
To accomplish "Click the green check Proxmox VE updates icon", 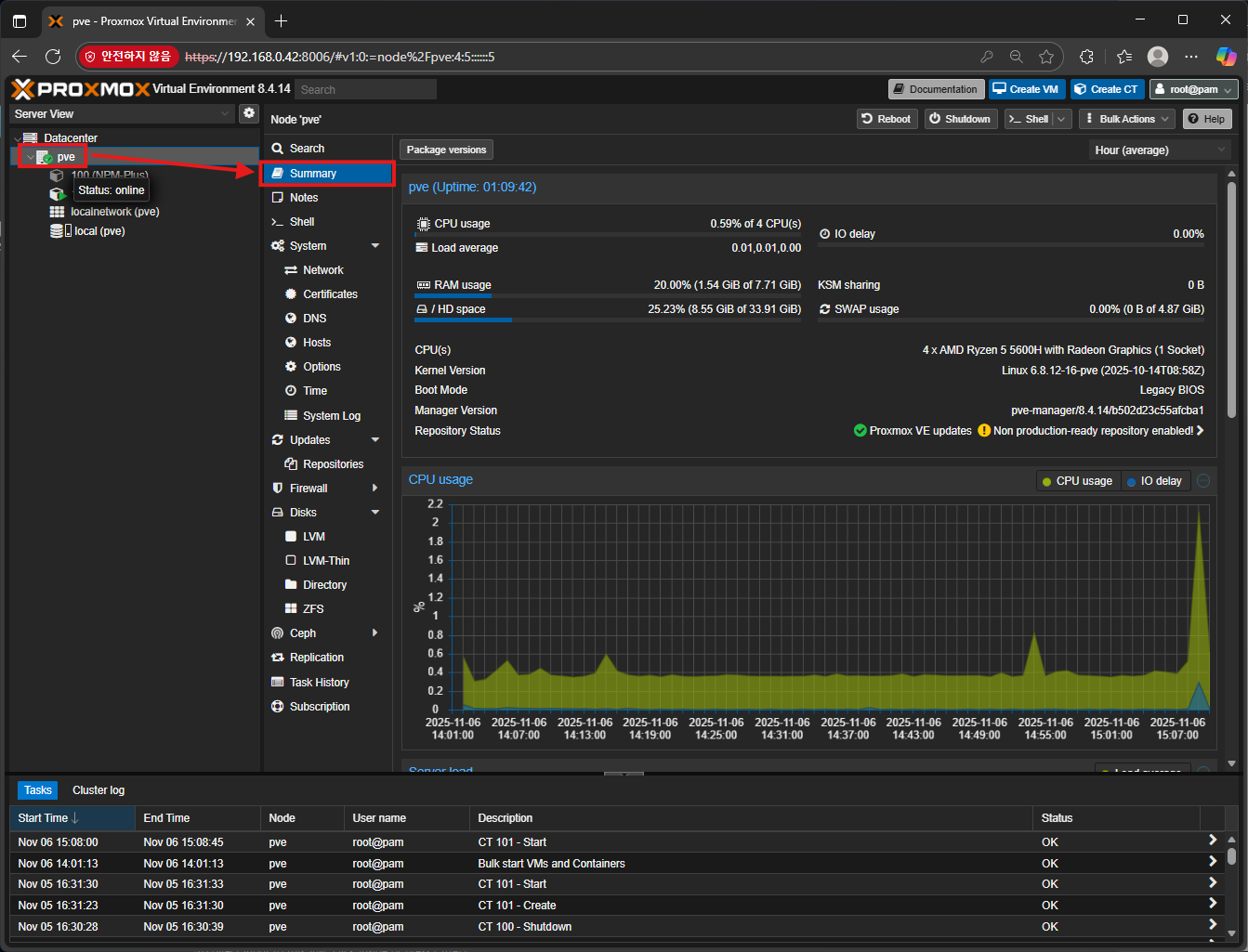I will click(x=860, y=431).
